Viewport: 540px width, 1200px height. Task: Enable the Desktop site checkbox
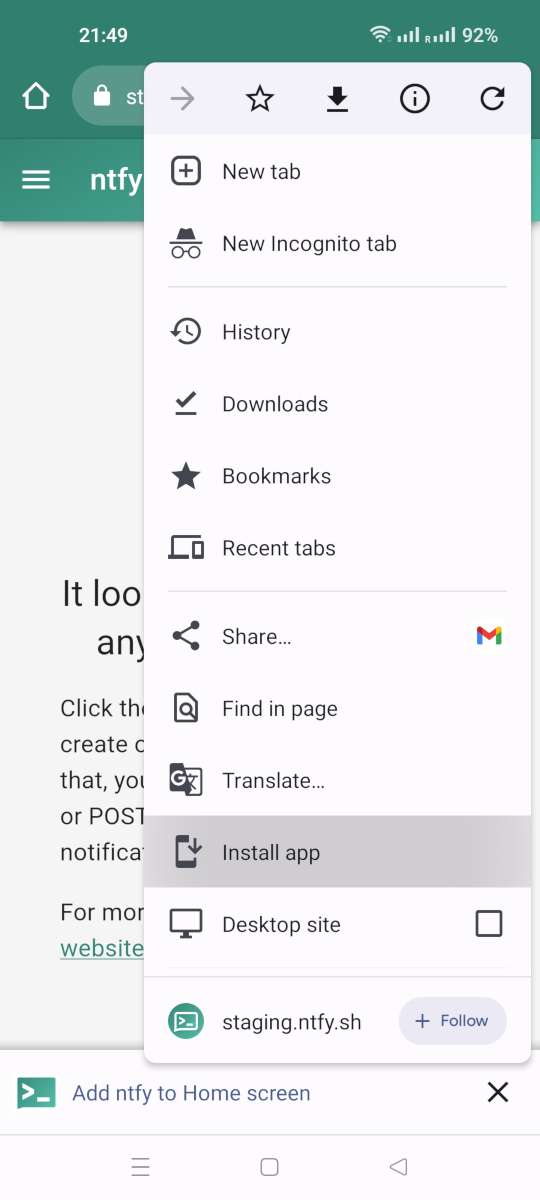(489, 924)
